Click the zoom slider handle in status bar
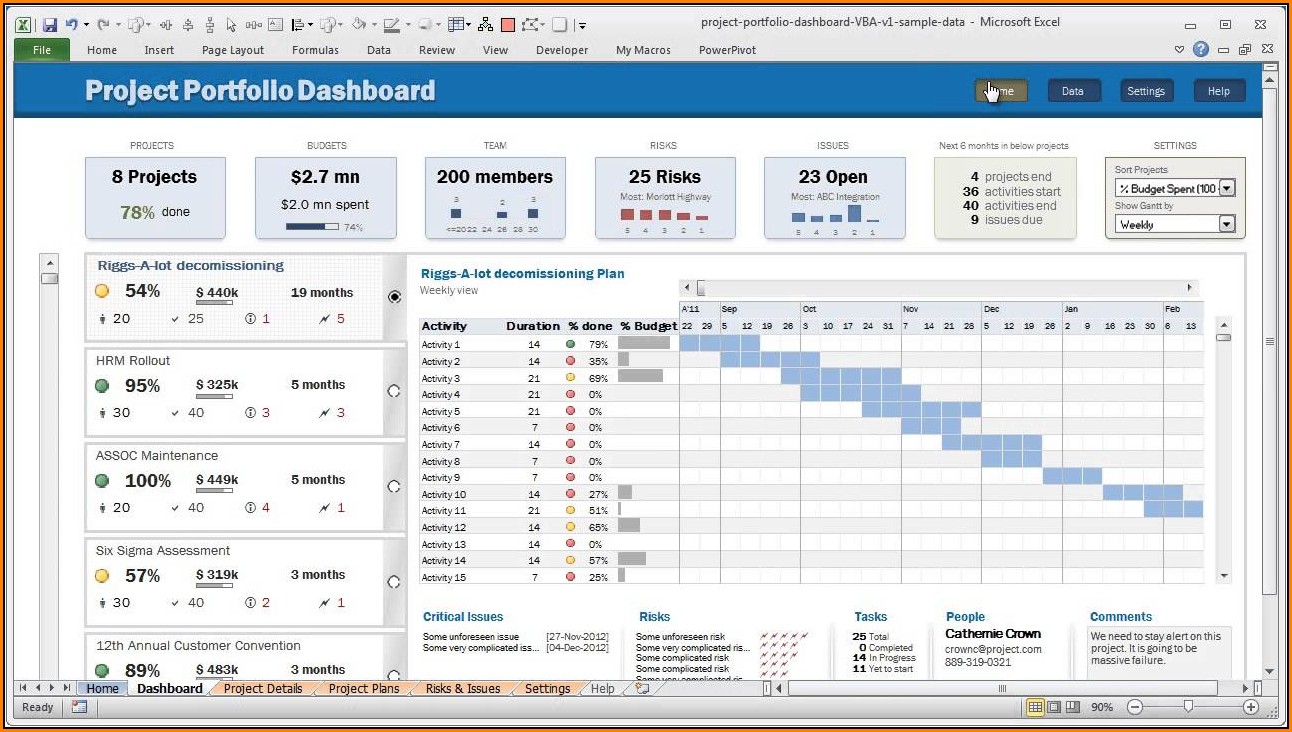This screenshot has width=1292, height=732. [1188, 707]
